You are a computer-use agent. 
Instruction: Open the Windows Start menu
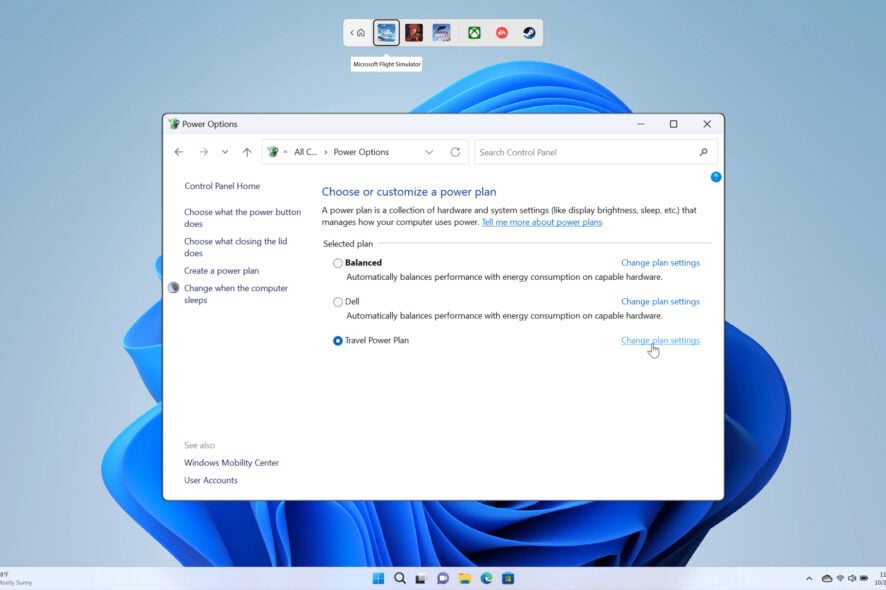tap(378, 578)
